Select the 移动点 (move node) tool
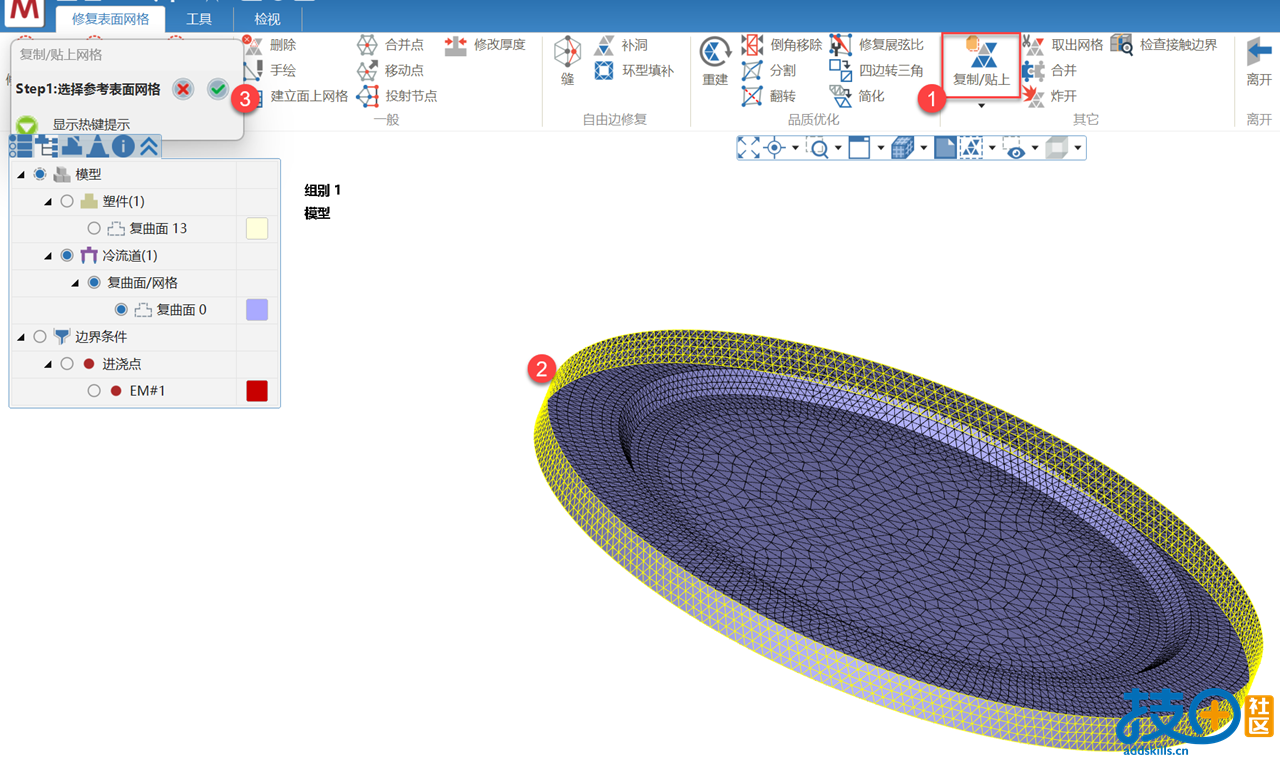1280x762 pixels. point(391,71)
